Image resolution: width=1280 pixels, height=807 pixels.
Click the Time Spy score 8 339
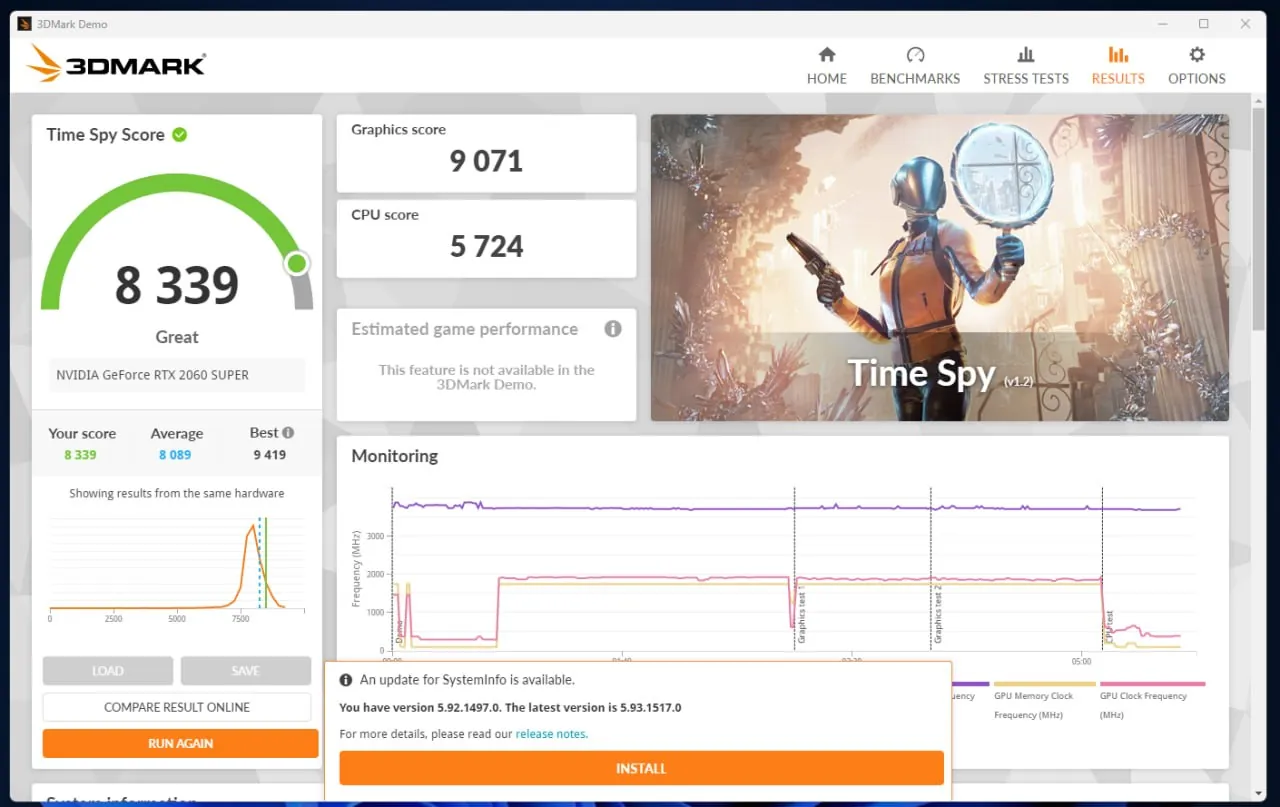(177, 286)
